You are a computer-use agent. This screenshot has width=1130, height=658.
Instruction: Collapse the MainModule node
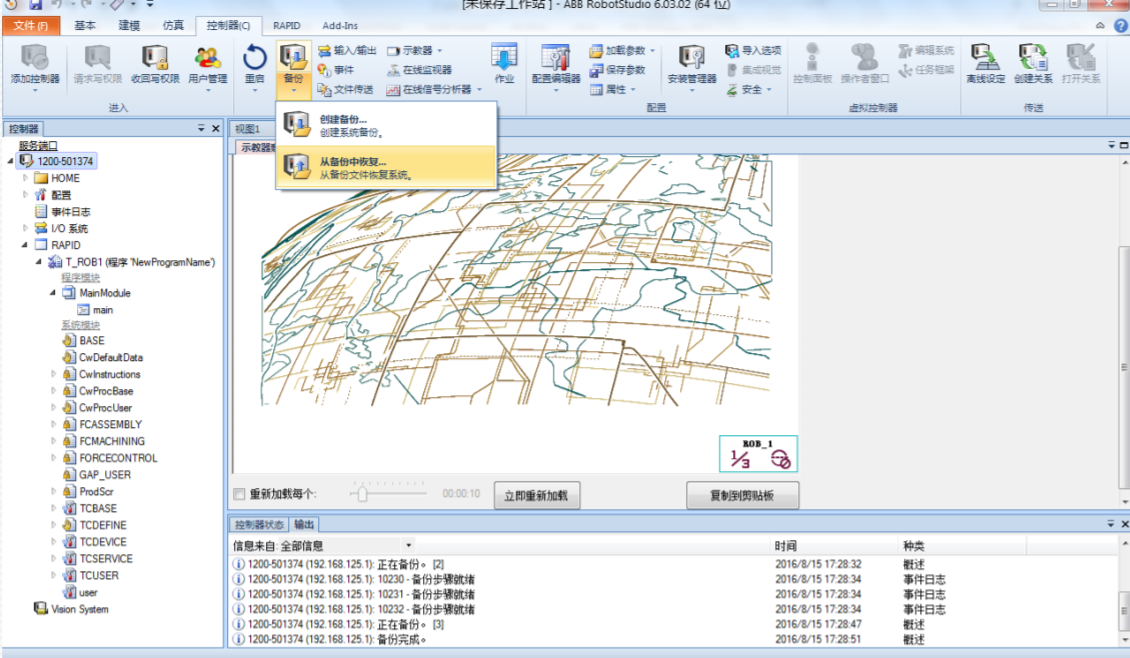coord(53,293)
